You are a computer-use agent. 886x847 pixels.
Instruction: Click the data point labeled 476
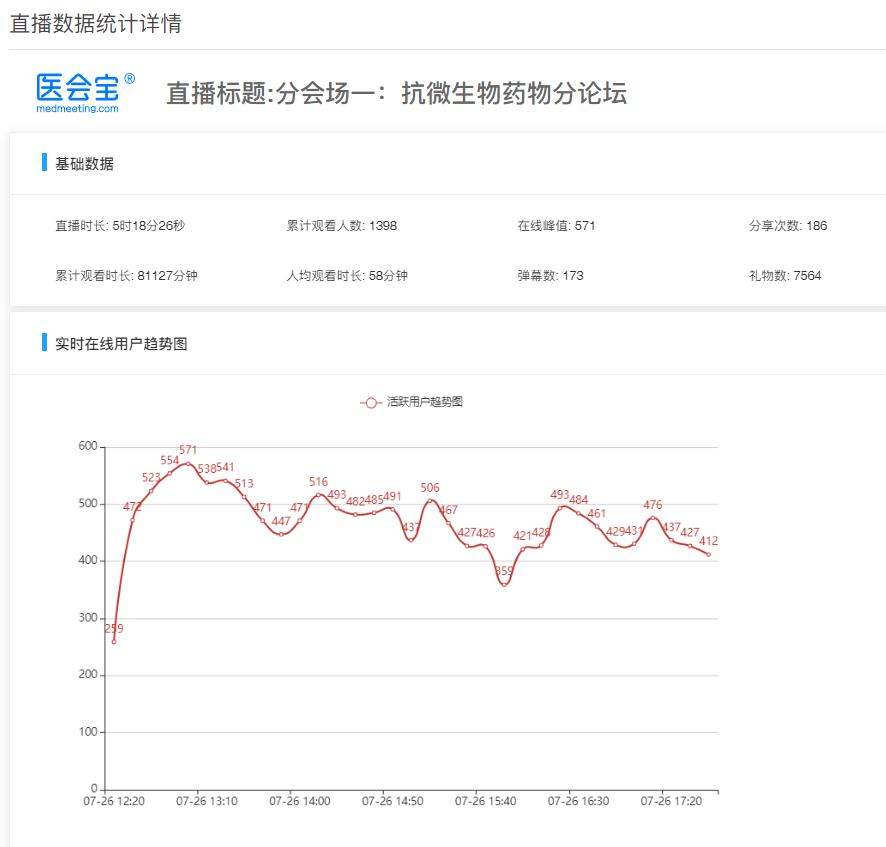(x=653, y=518)
